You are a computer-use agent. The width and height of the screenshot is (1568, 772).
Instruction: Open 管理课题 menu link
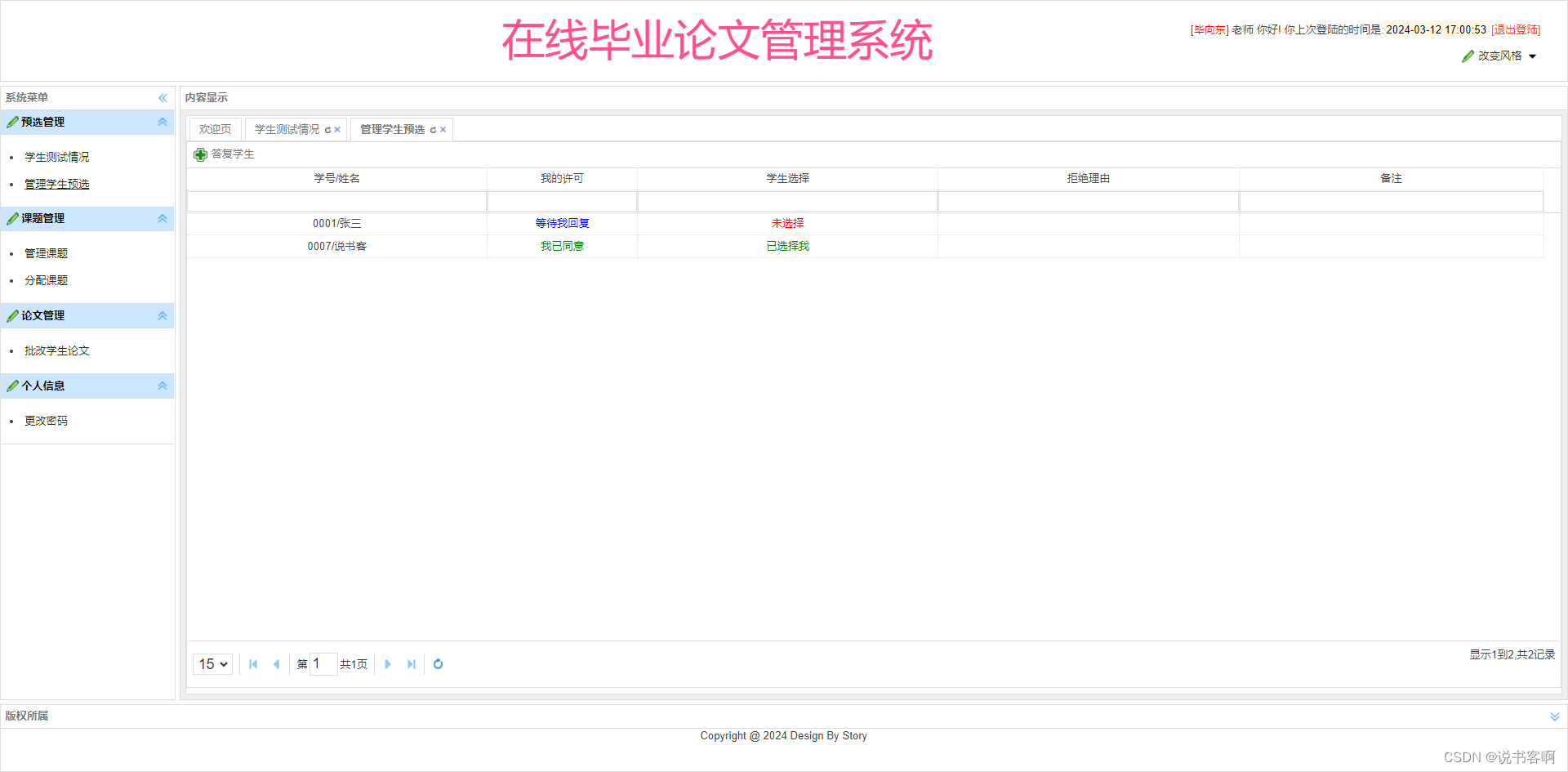pos(46,253)
